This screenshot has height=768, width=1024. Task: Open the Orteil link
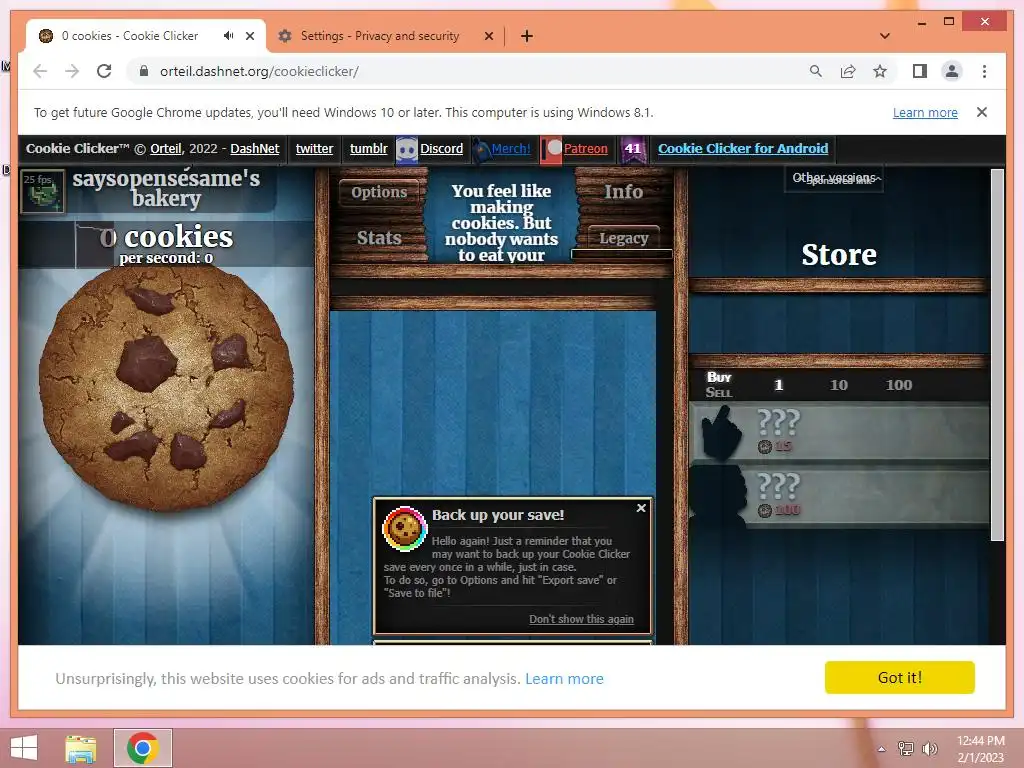(x=166, y=148)
